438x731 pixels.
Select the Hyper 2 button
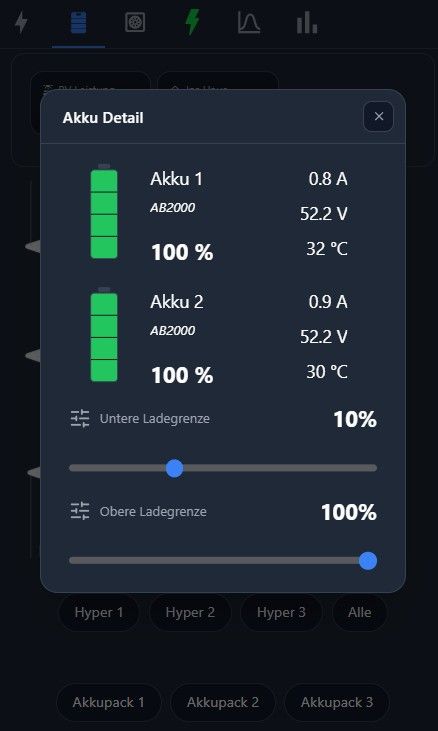(x=190, y=612)
